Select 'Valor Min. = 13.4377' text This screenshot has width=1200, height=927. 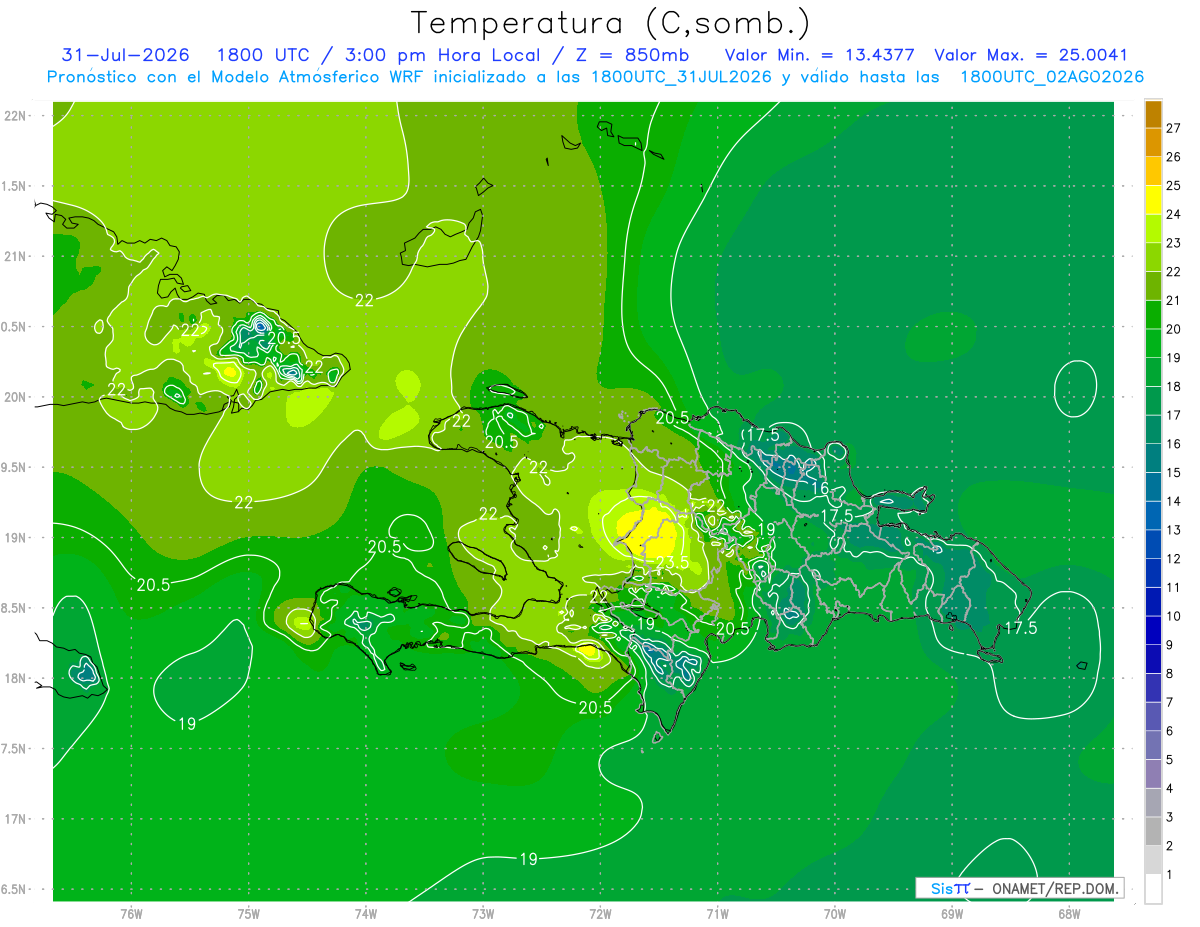click(x=819, y=55)
